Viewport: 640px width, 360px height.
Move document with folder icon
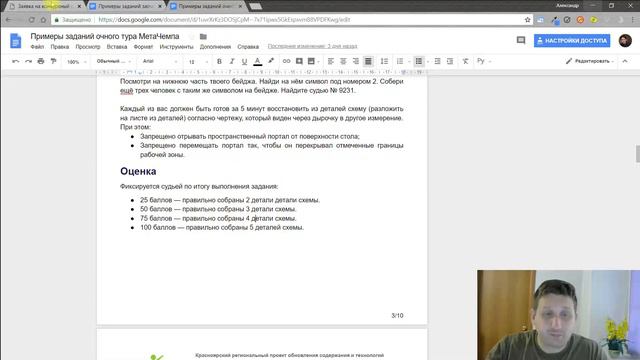tap(203, 37)
